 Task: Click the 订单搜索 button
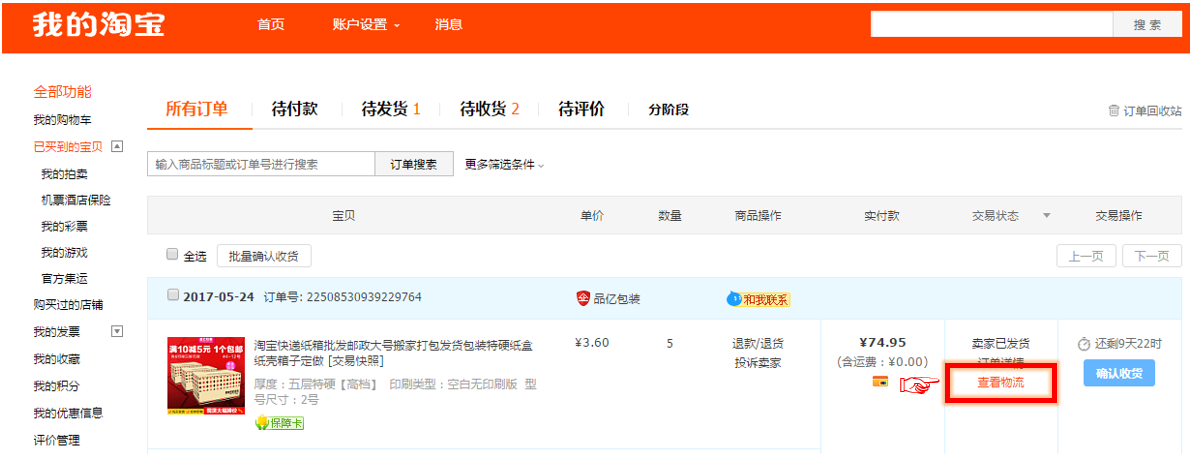pos(414,164)
